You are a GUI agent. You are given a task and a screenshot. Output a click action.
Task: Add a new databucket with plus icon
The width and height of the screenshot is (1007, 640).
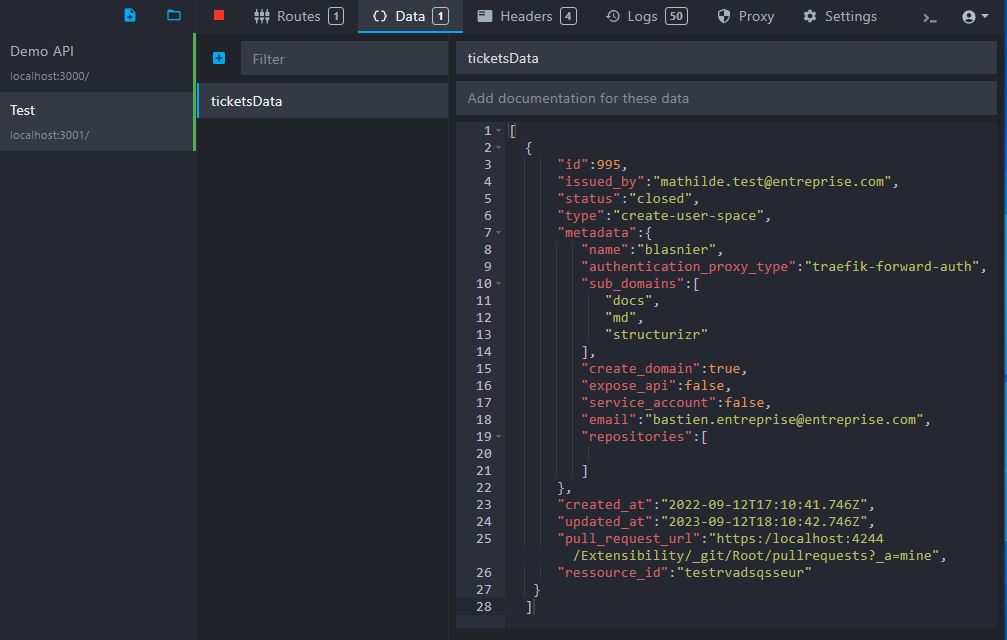(x=219, y=58)
